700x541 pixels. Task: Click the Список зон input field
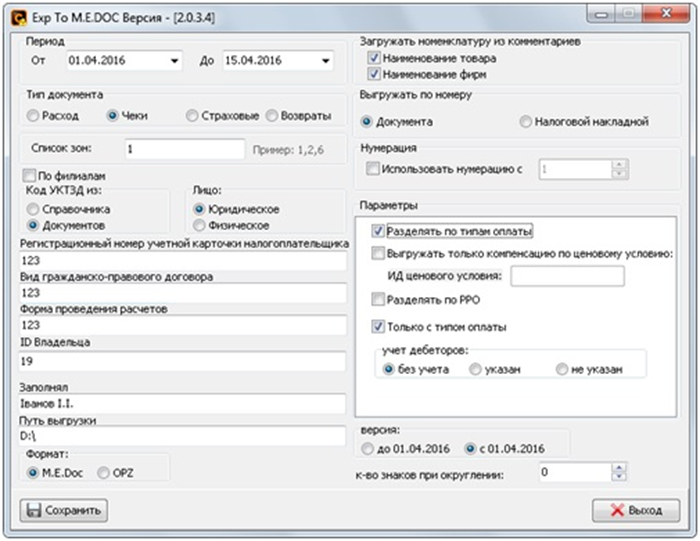click(184, 149)
